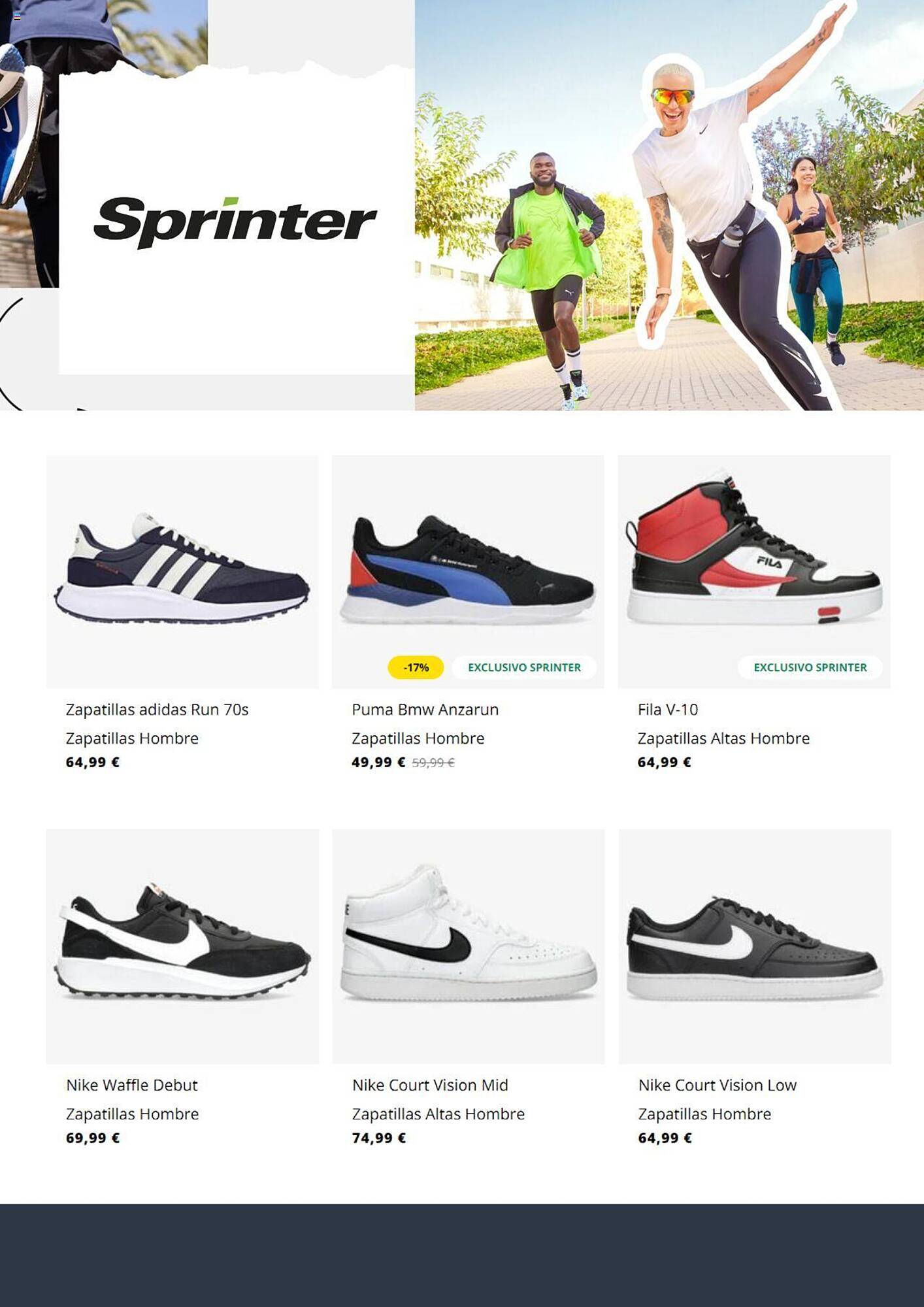Open the Zapatillas adidas Run 70s title
Screen dimensions: 924x1307
click(157, 710)
